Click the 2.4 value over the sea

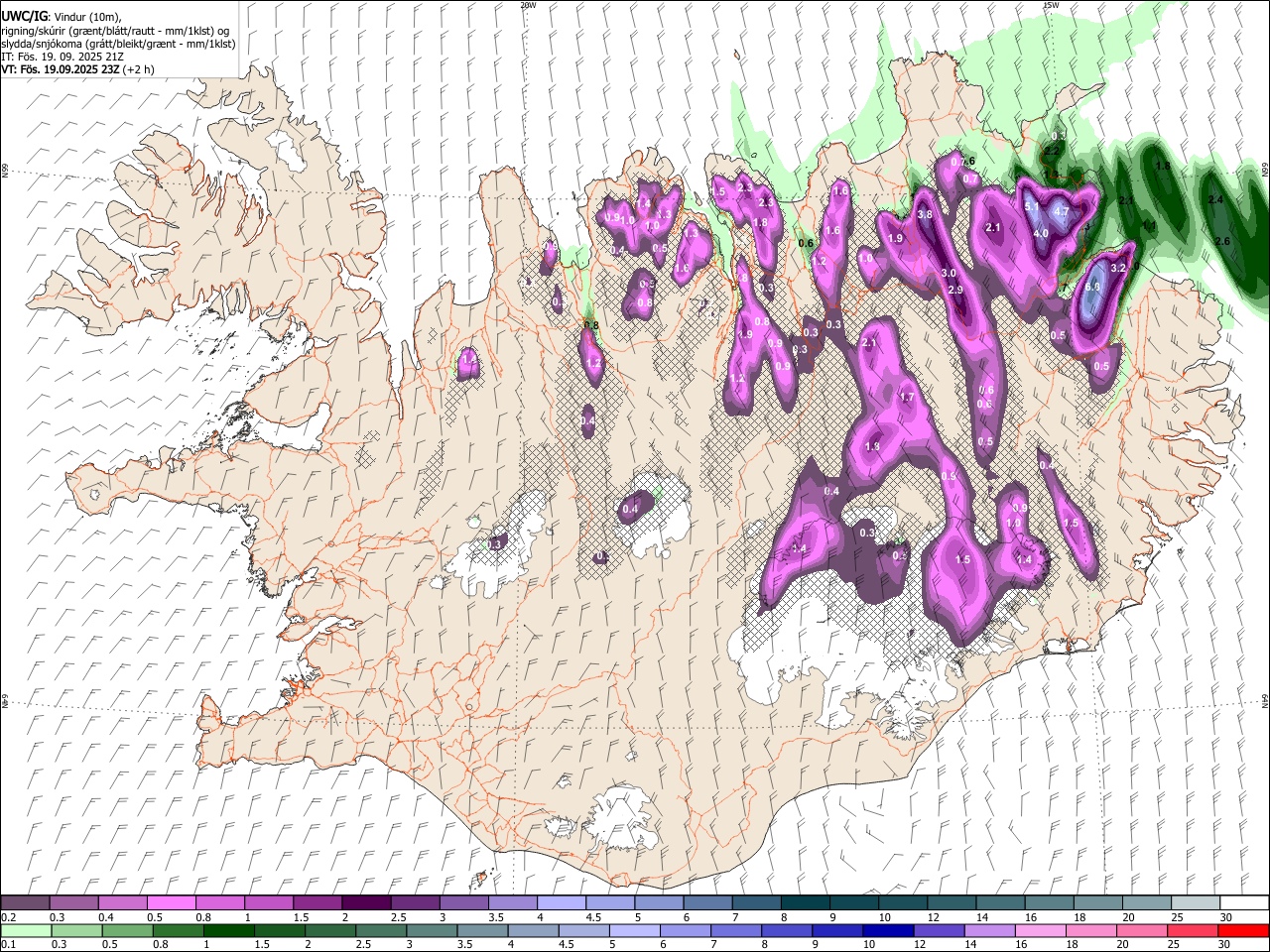pyautogui.click(x=1215, y=199)
